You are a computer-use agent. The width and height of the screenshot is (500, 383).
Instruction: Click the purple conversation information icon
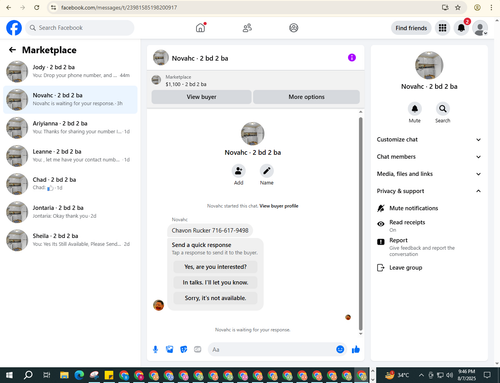(x=352, y=58)
